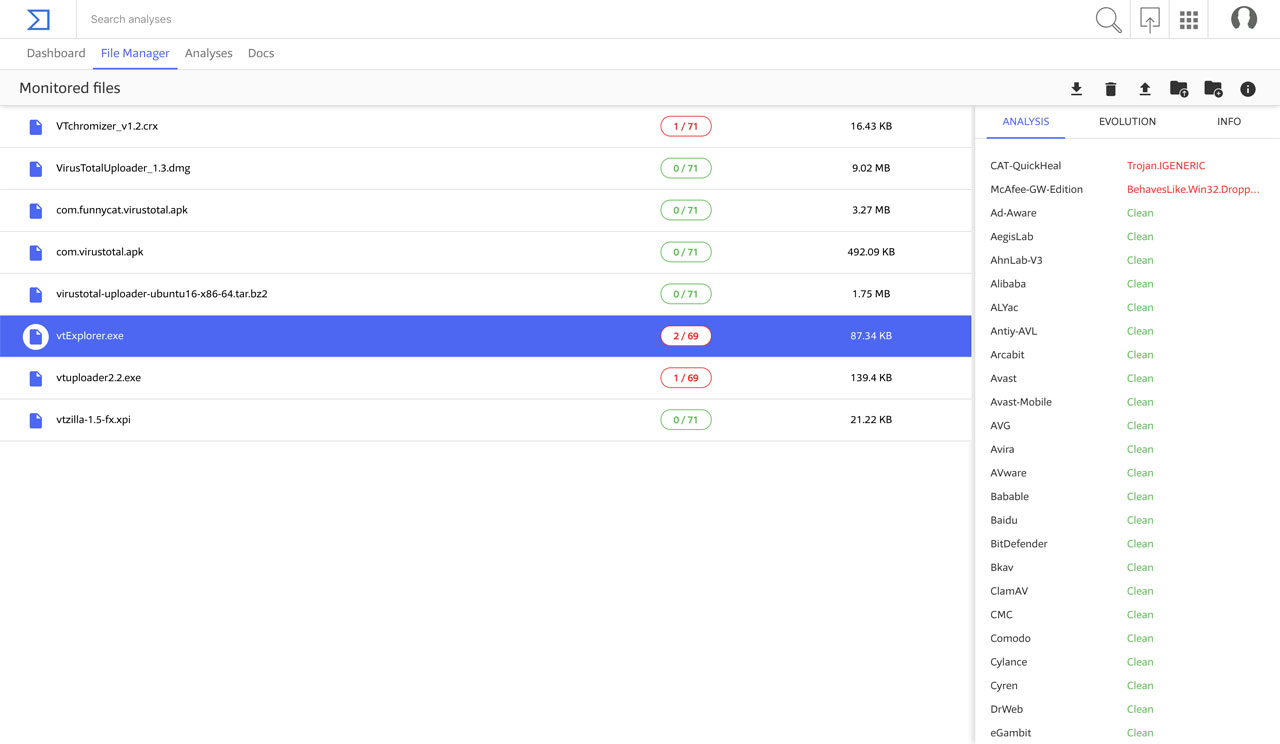1280x744 pixels.
Task: Click the trash delete icon
Action: click(x=1110, y=89)
